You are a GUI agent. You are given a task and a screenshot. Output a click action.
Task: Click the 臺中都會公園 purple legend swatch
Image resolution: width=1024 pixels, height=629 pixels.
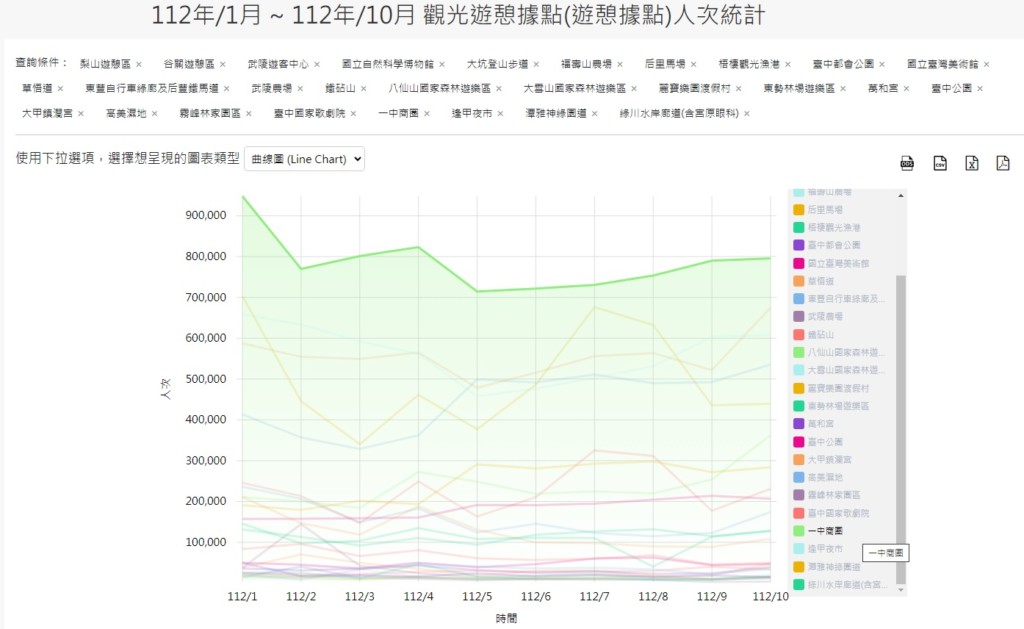coord(799,245)
